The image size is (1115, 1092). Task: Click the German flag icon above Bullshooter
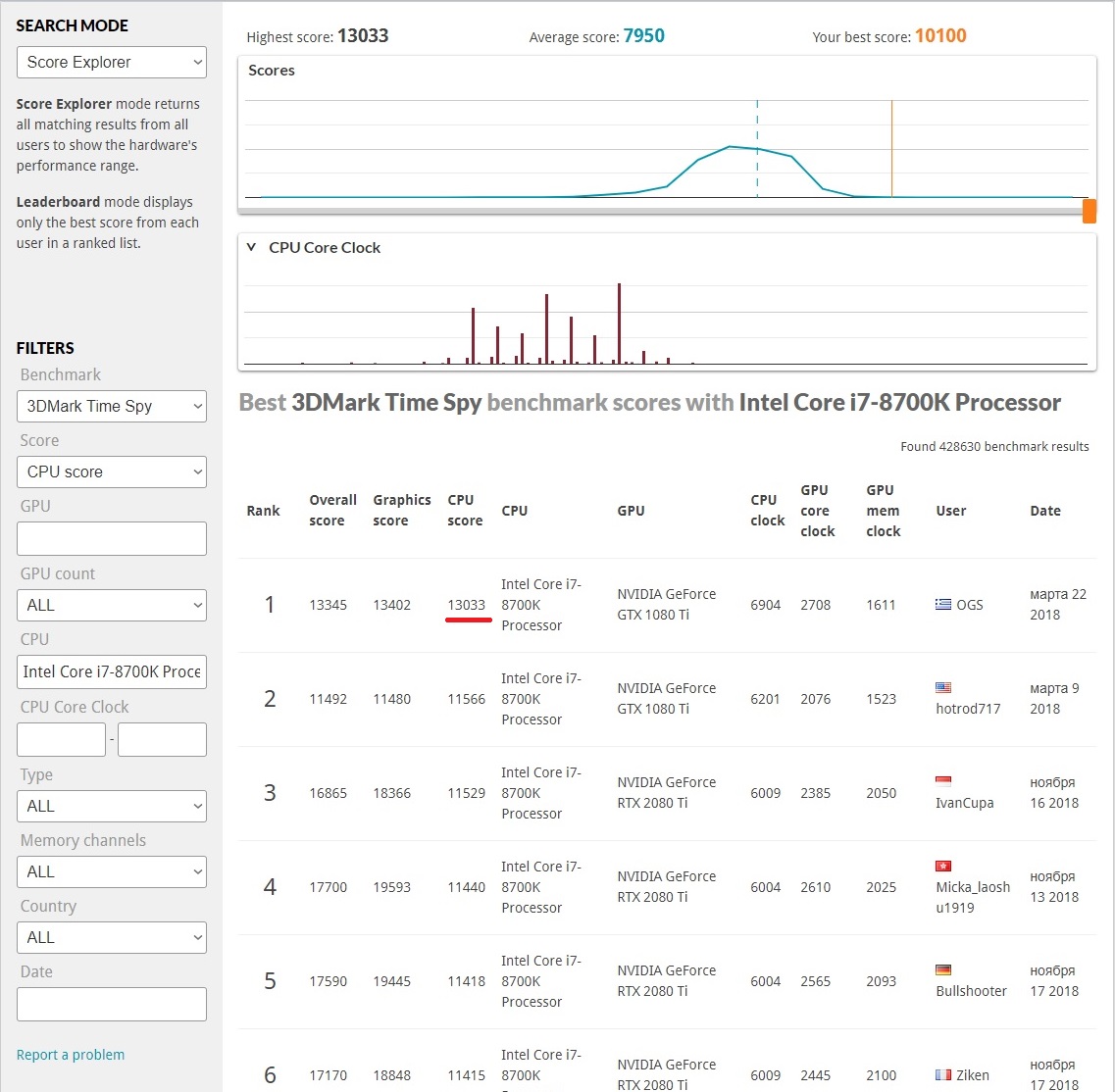(943, 969)
